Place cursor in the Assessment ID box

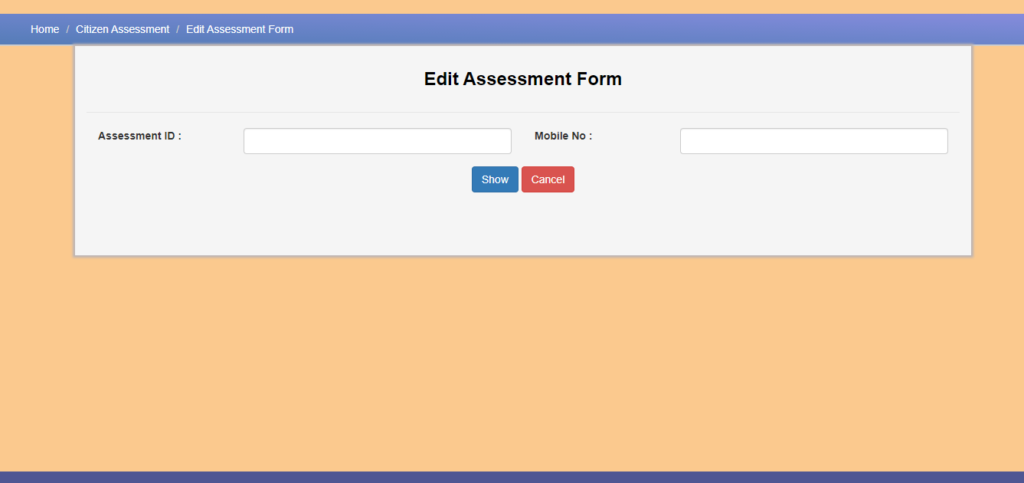coord(377,141)
